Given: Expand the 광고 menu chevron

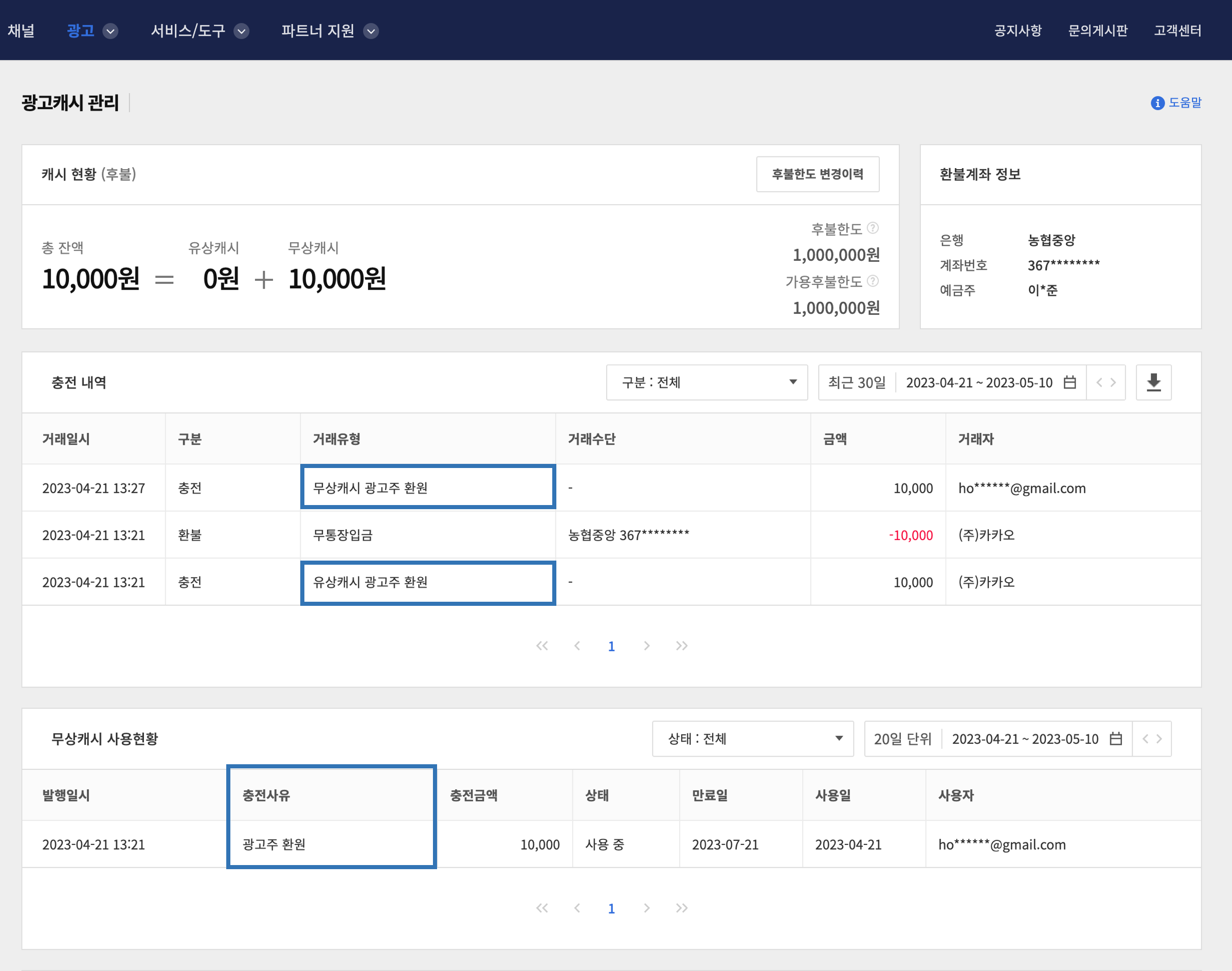Looking at the screenshot, I should (x=110, y=31).
